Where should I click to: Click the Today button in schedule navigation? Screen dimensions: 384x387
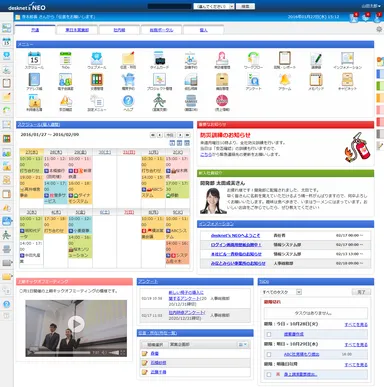(x=170, y=135)
